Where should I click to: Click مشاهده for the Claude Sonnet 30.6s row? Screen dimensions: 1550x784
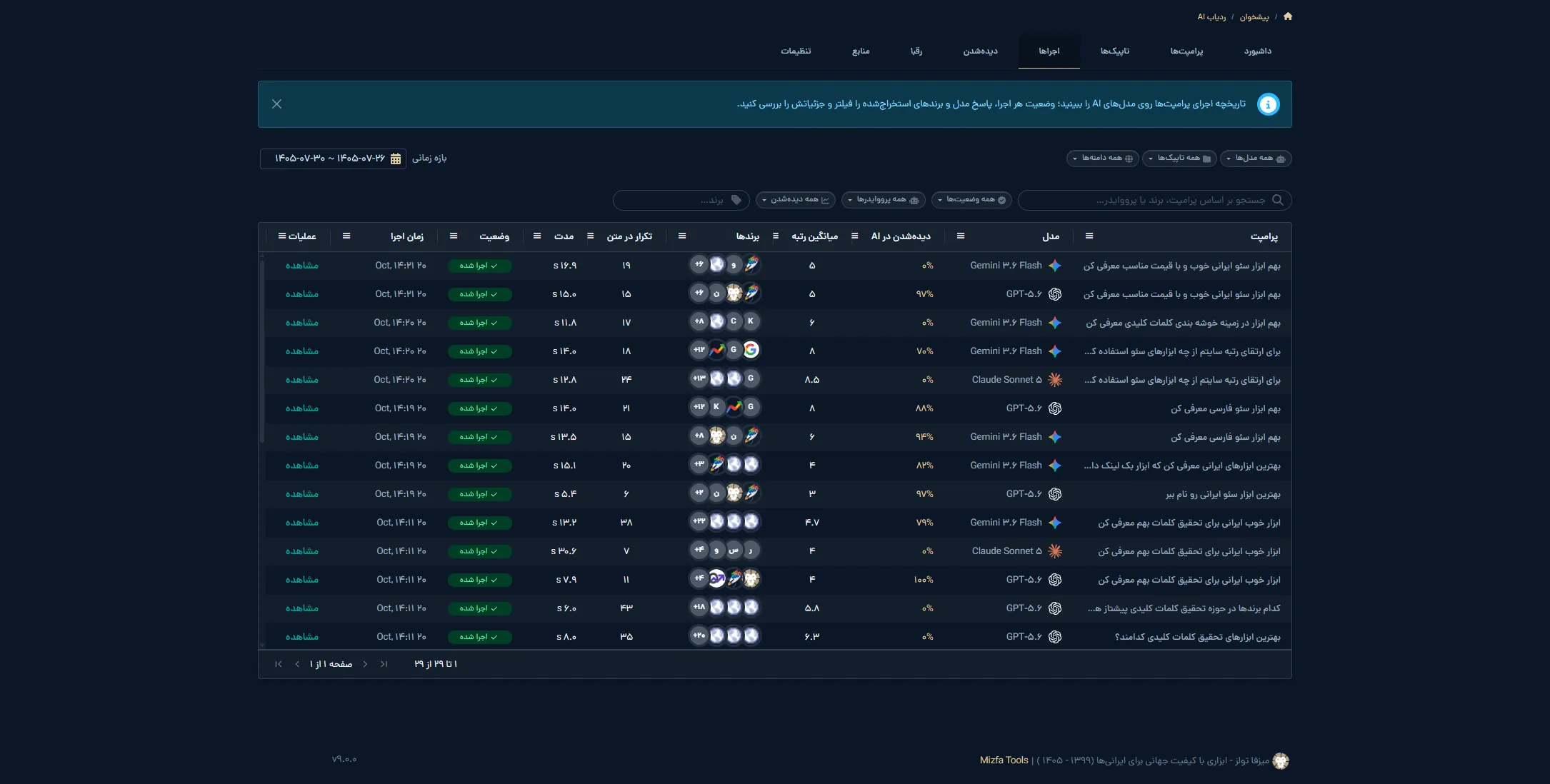(x=302, y=551)
